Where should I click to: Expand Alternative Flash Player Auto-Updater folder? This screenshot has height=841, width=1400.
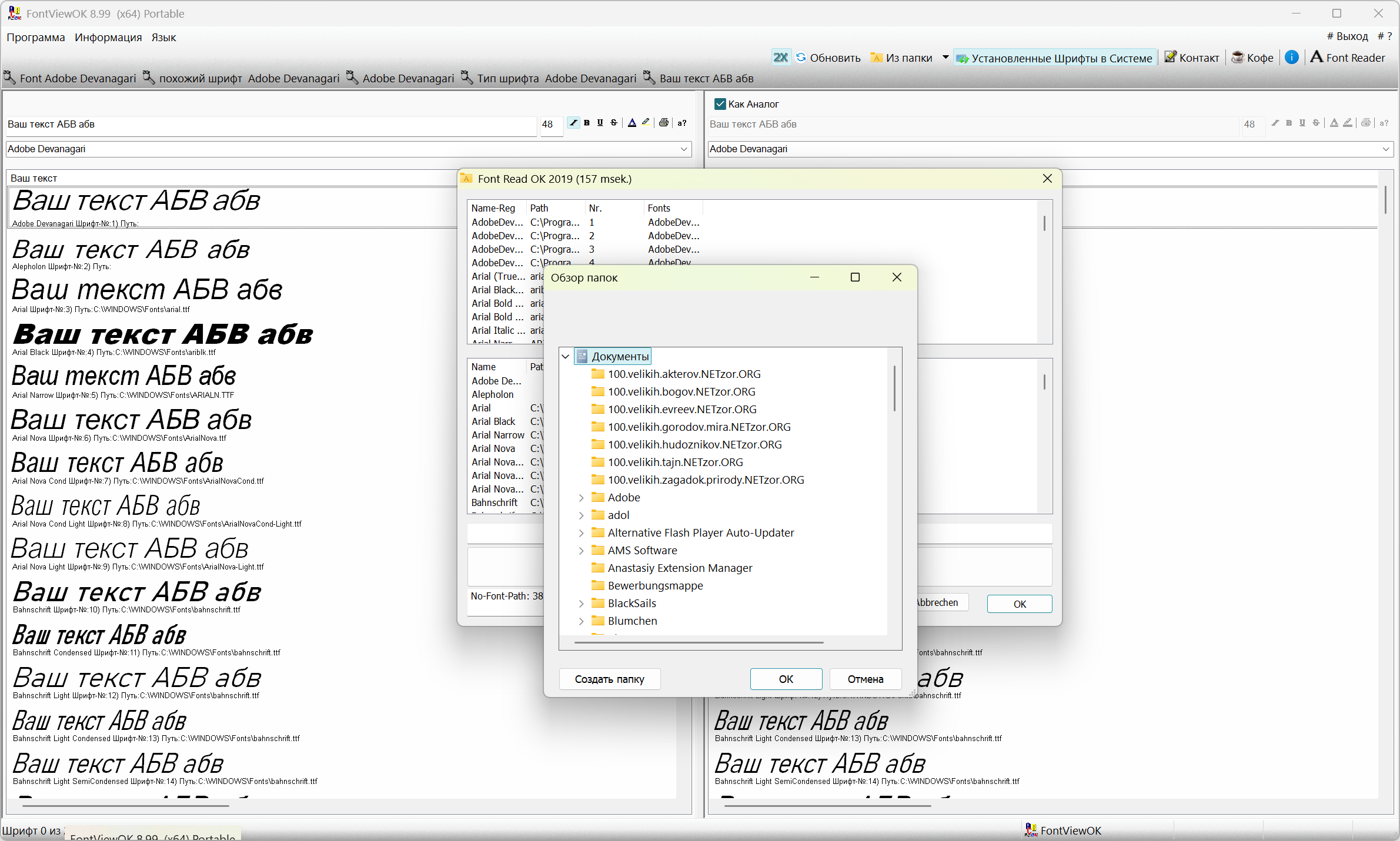click(582, 533)
